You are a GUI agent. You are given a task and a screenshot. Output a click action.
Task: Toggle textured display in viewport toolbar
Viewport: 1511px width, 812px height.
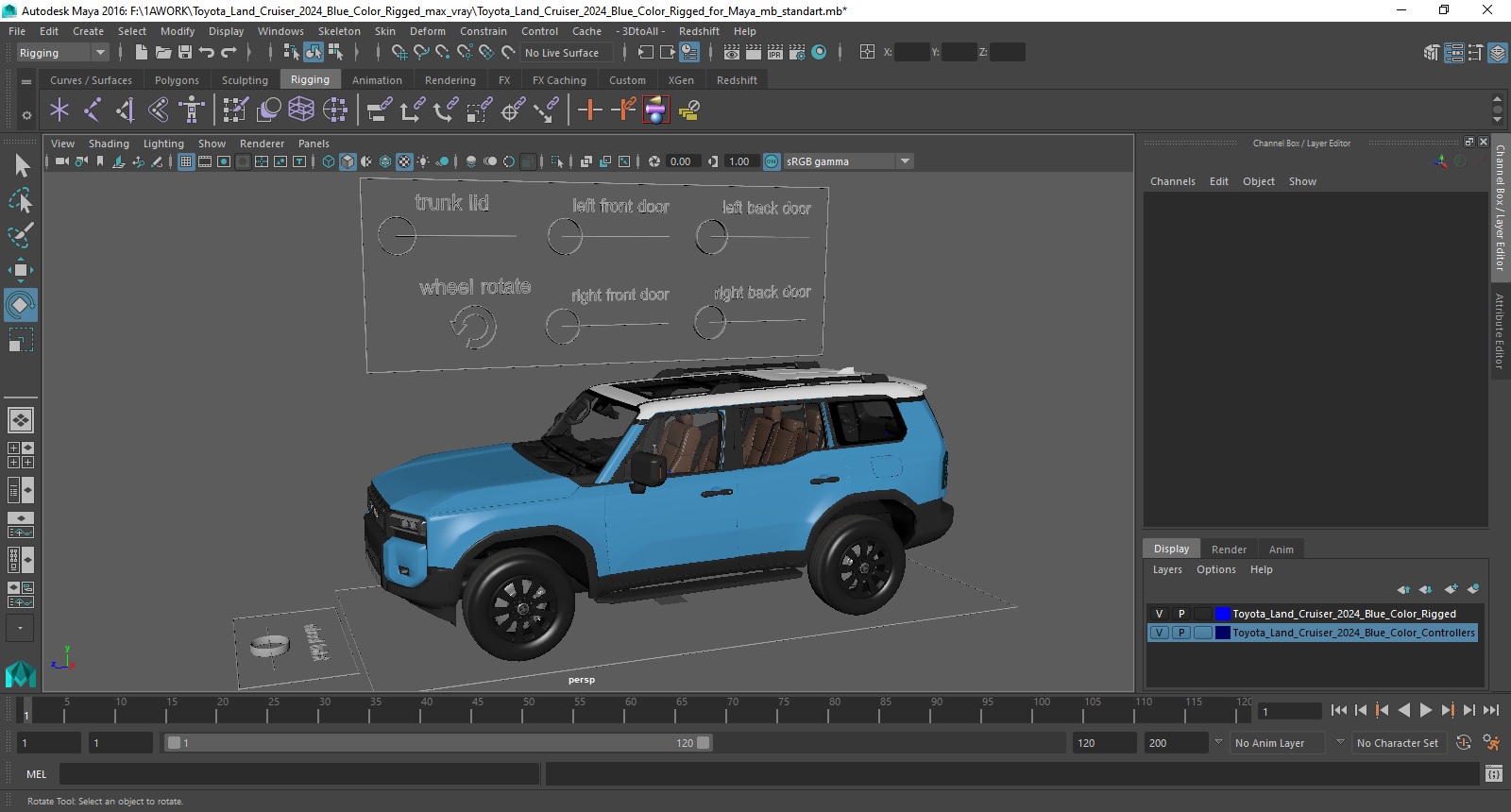pyautogui.click(x=404, y=161)
